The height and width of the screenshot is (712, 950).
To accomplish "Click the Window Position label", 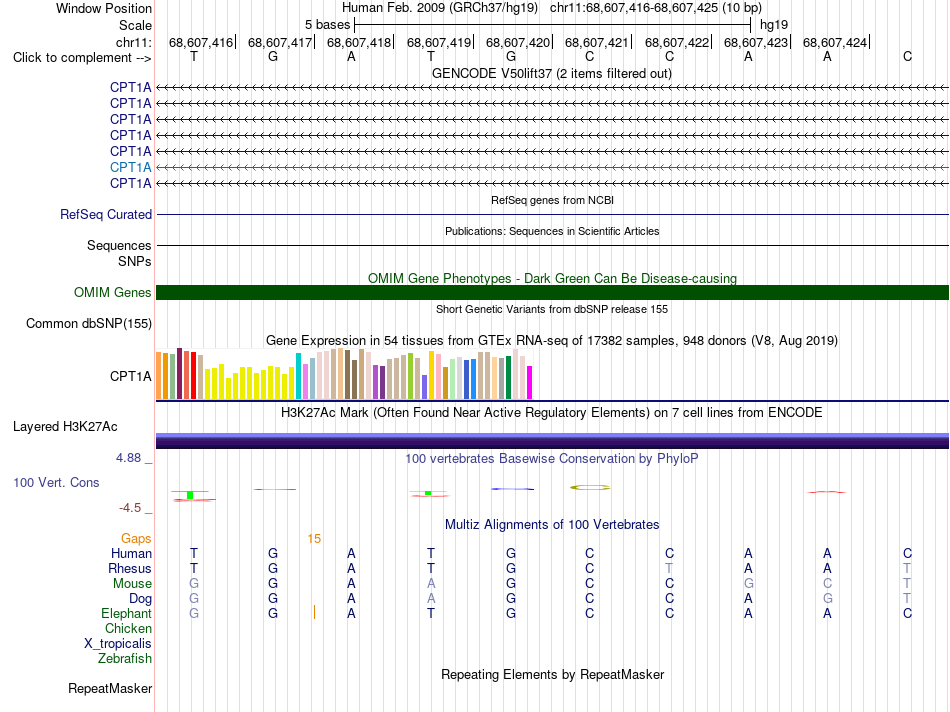I will [104, 8].
